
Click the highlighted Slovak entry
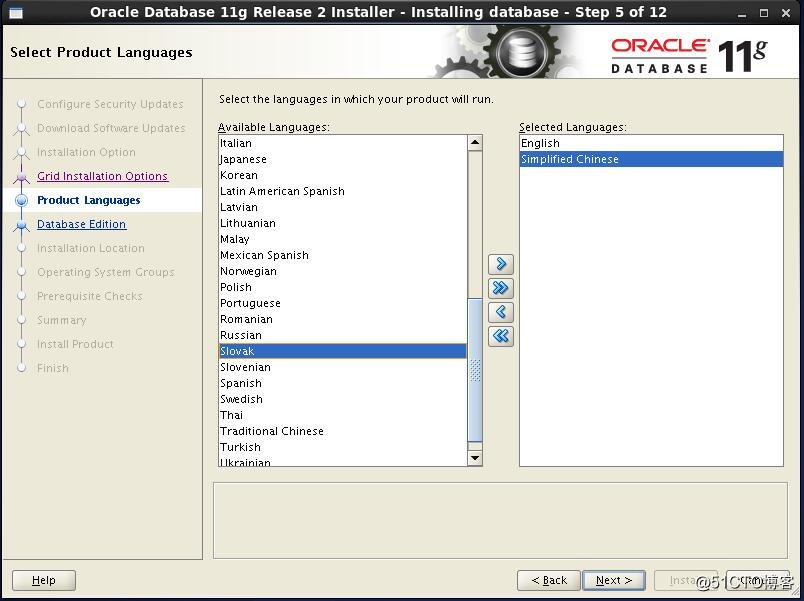point(343,351)
